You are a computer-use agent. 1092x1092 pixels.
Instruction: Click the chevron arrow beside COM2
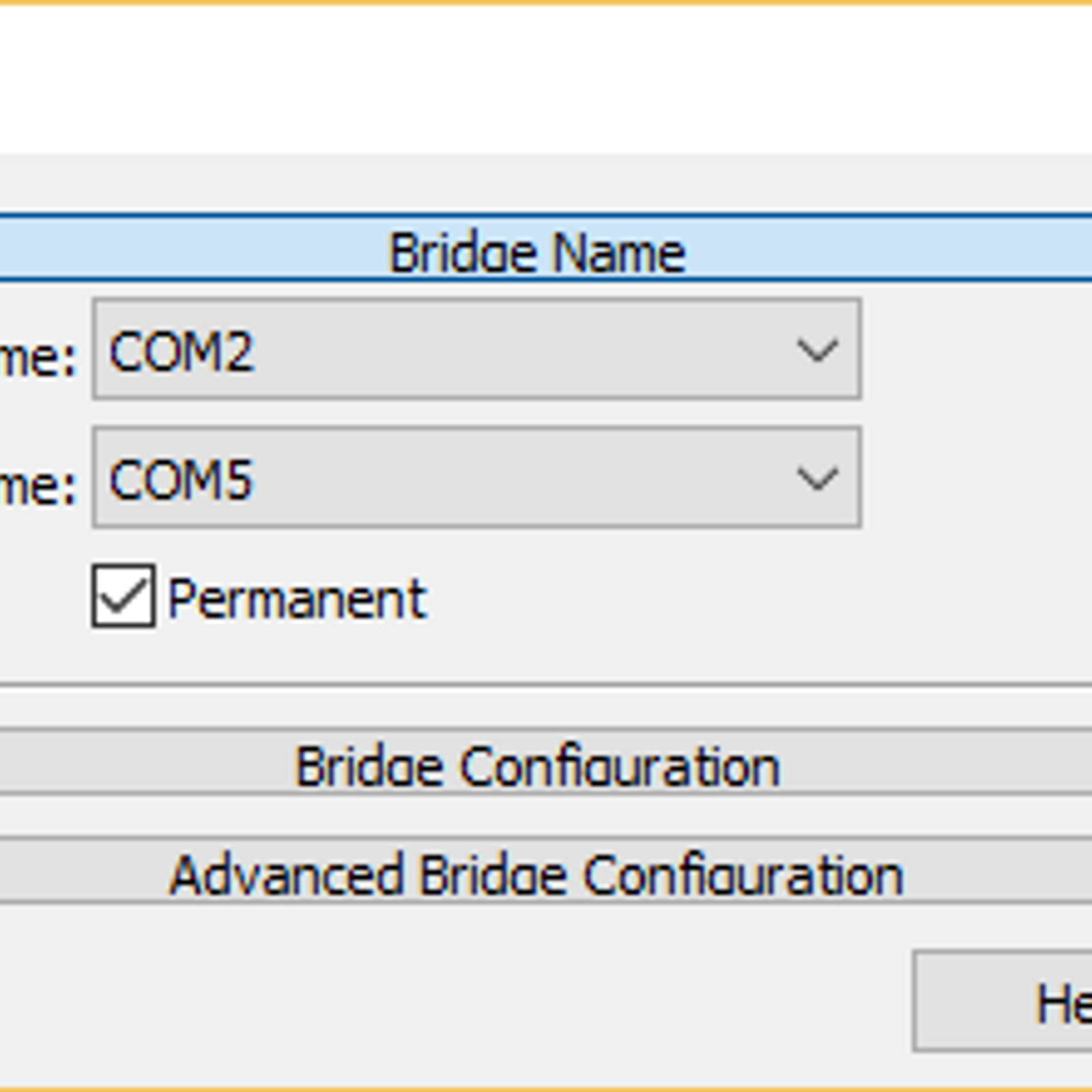click(817, 351)
